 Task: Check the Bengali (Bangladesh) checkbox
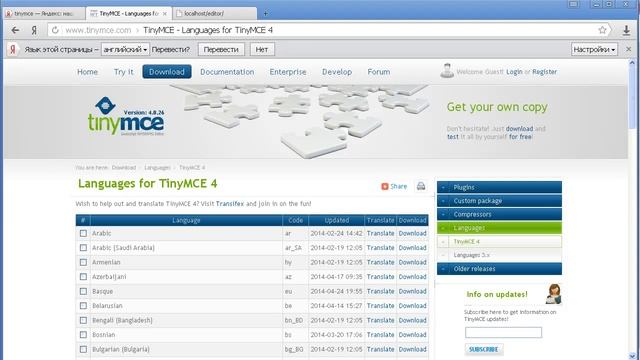pos(83,320)
